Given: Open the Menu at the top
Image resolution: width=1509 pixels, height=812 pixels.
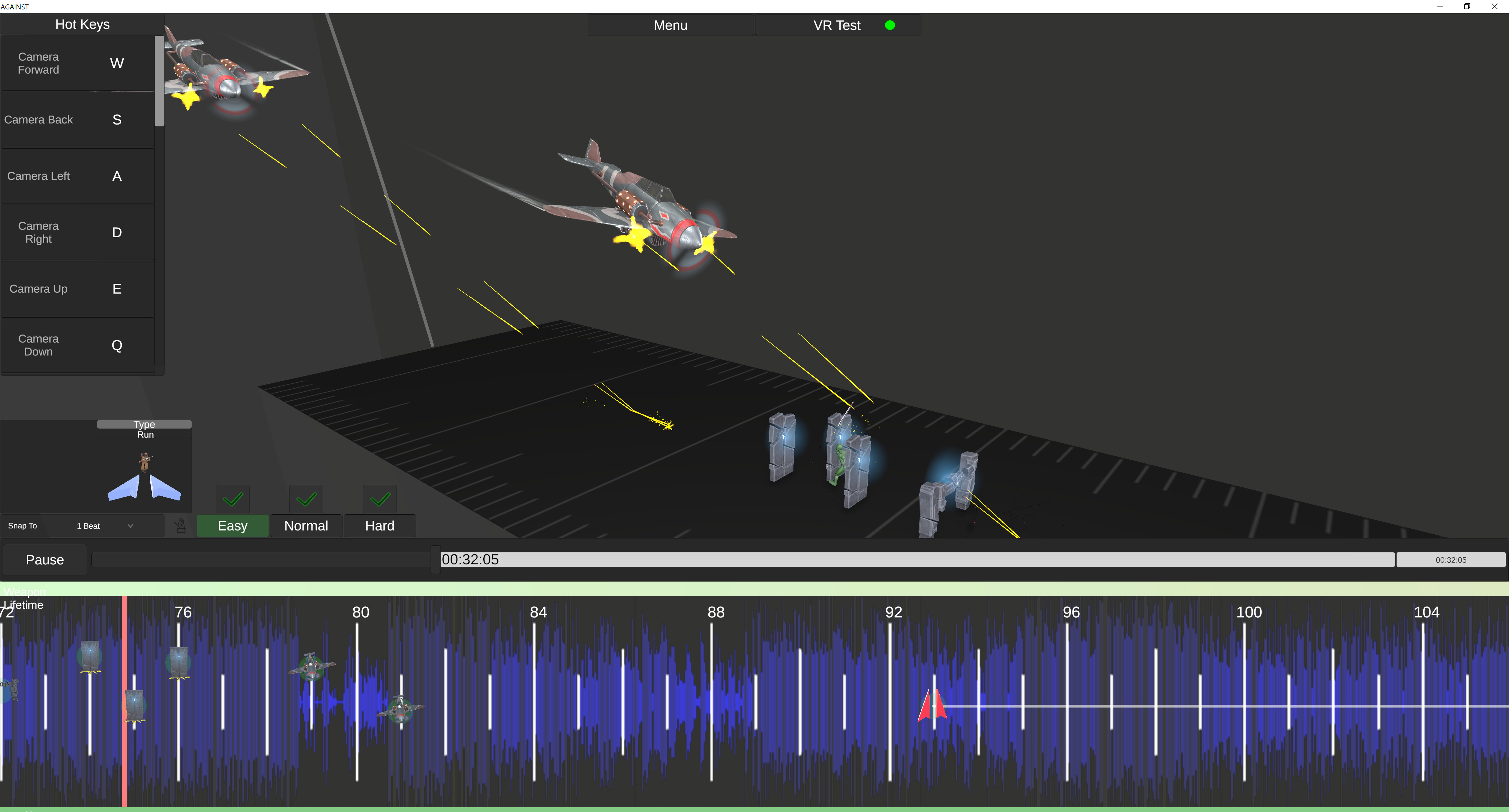Looking at the screenshot, I should click(x=670, y=25).
